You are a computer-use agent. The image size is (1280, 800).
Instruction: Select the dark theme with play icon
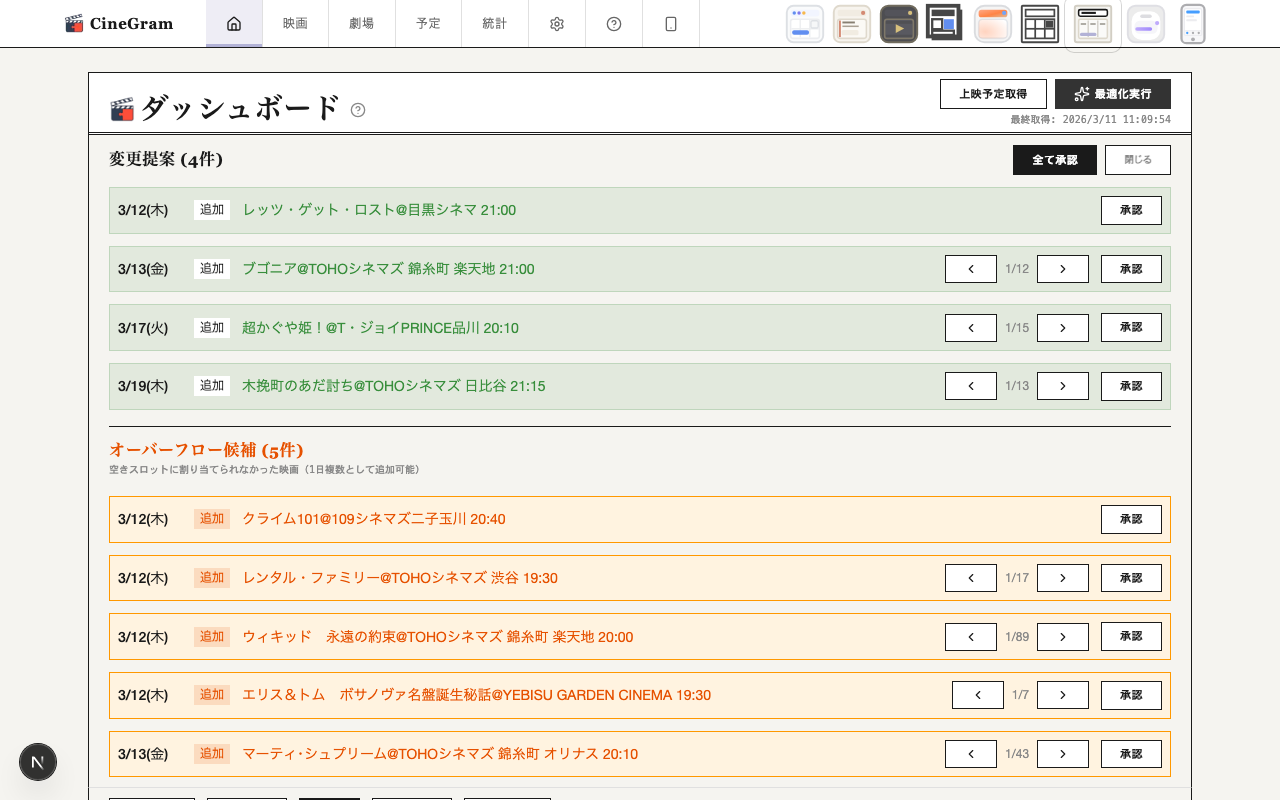tap(899, 24)
